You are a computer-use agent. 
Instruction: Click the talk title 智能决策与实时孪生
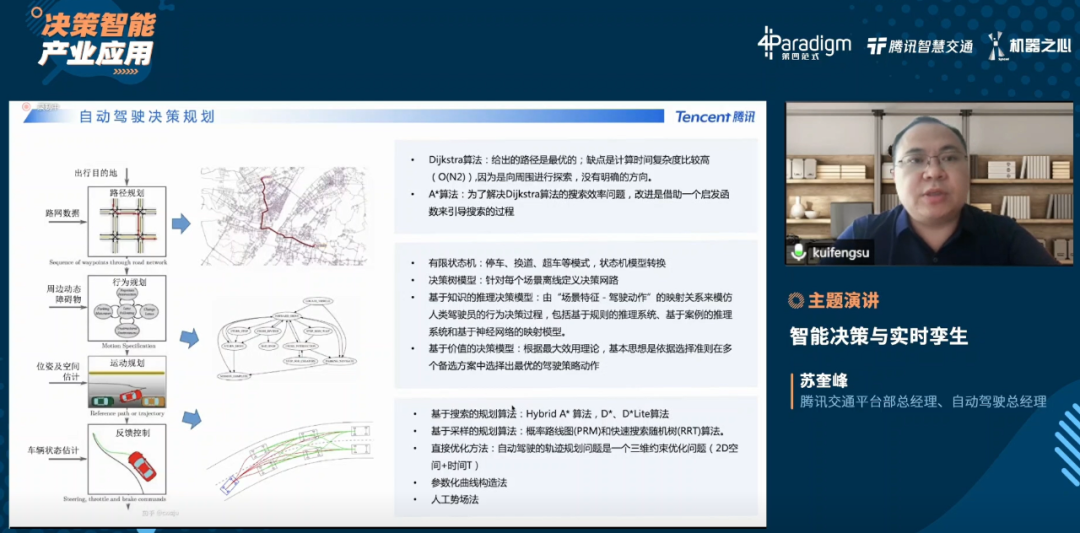click(879, 336)
